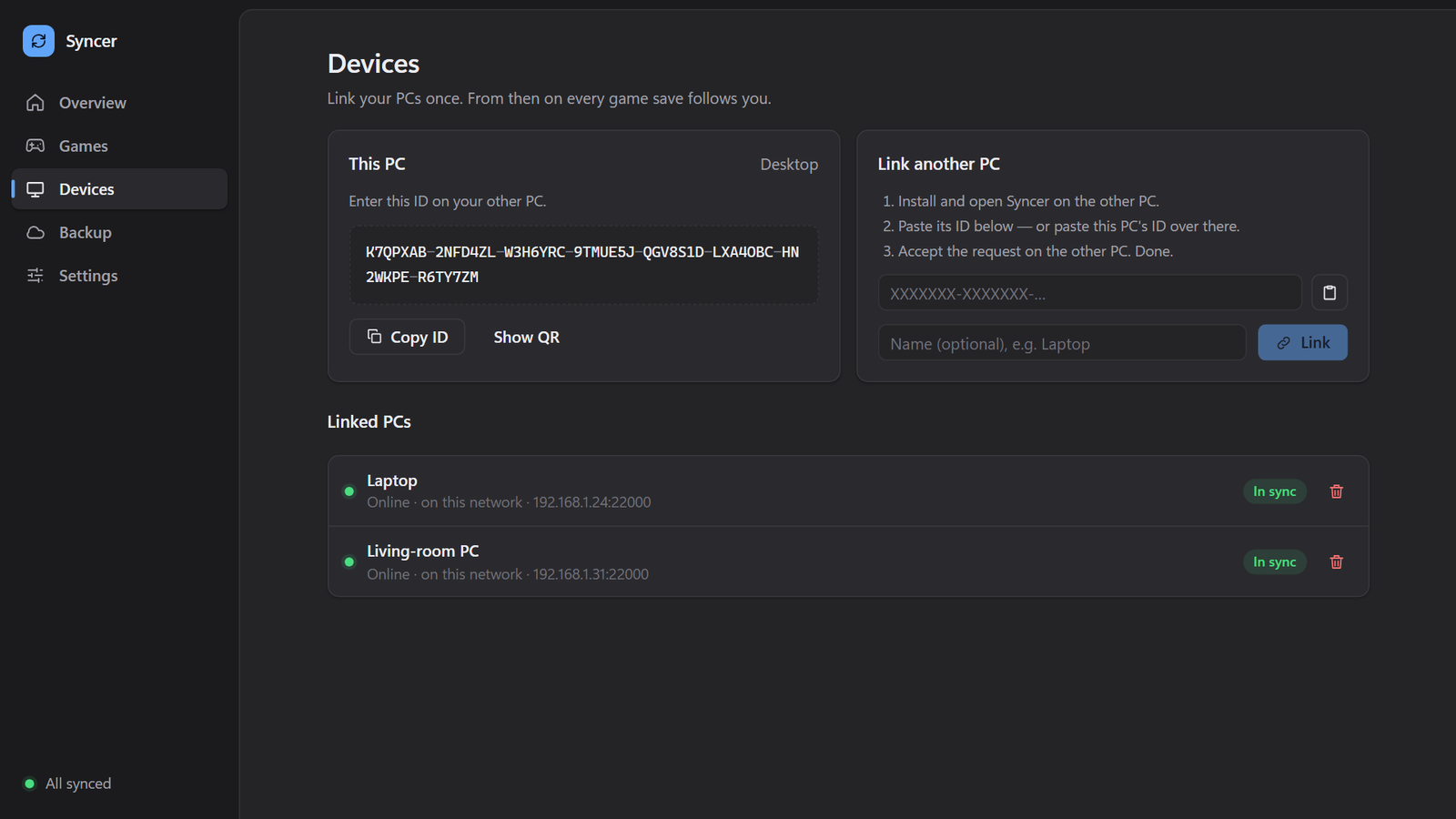
Task: Delete the Living-room PC link
Action: pyautogui.click(x=1336, y=562)
